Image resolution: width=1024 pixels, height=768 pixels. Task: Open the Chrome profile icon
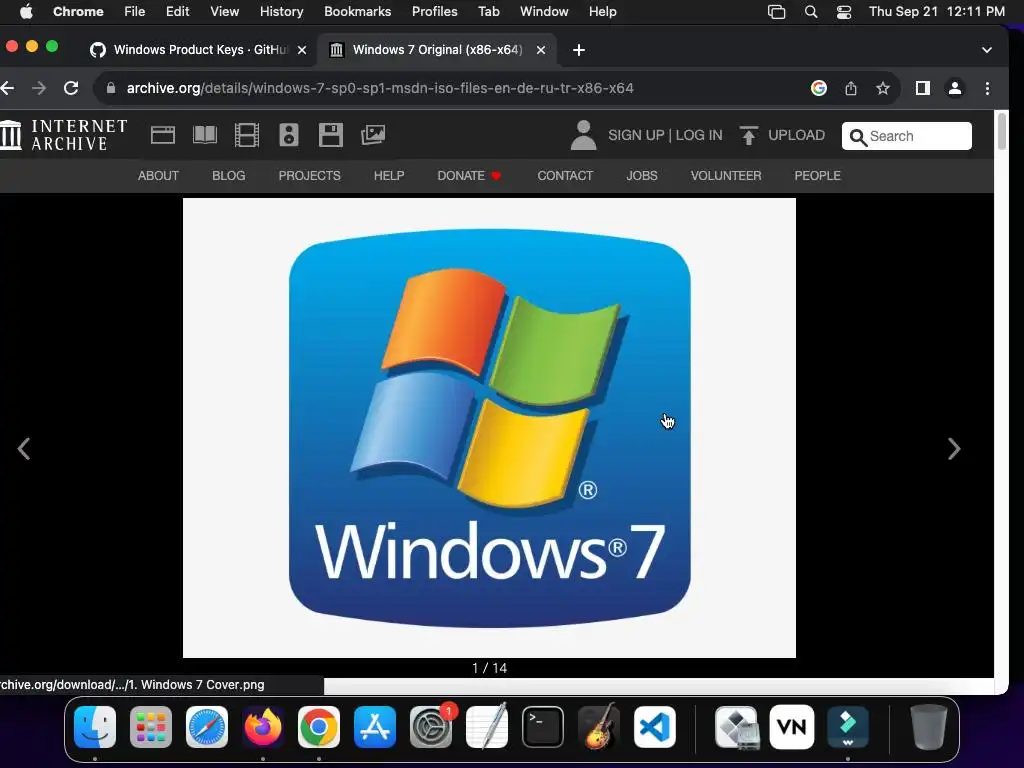955,88
